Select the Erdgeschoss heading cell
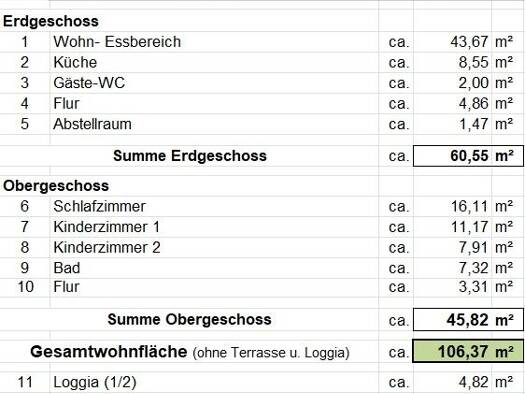The image size is (525, 394). point(51,21)
